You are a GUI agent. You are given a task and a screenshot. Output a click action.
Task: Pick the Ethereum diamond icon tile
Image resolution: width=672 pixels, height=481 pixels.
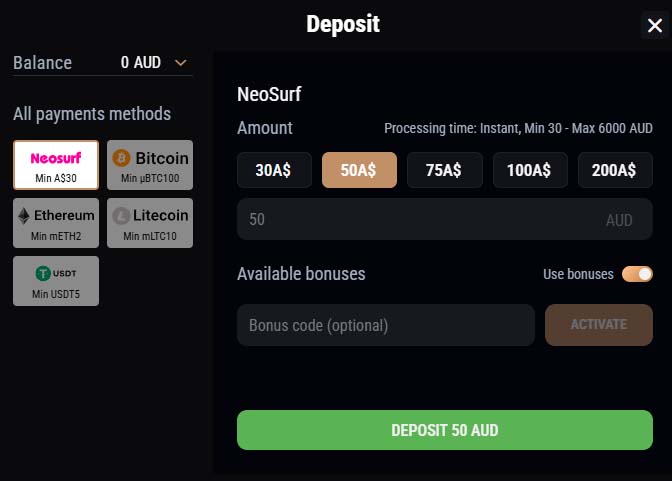tap(56, 223)
